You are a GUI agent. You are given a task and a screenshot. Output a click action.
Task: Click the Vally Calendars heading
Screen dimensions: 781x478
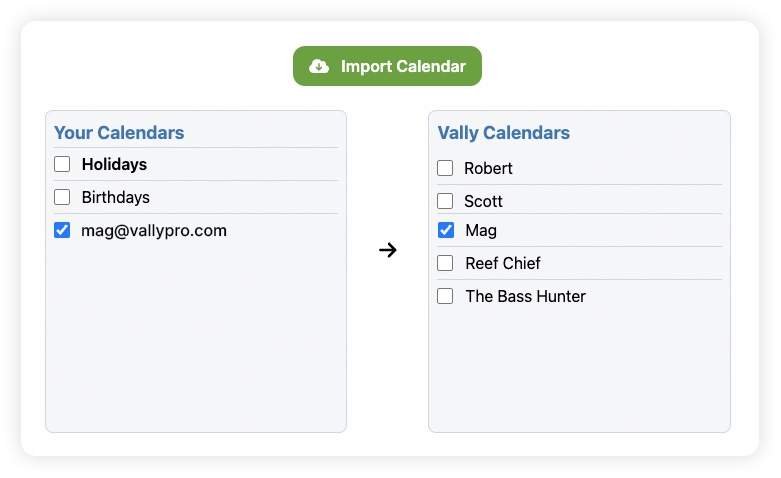click(504, 133)
